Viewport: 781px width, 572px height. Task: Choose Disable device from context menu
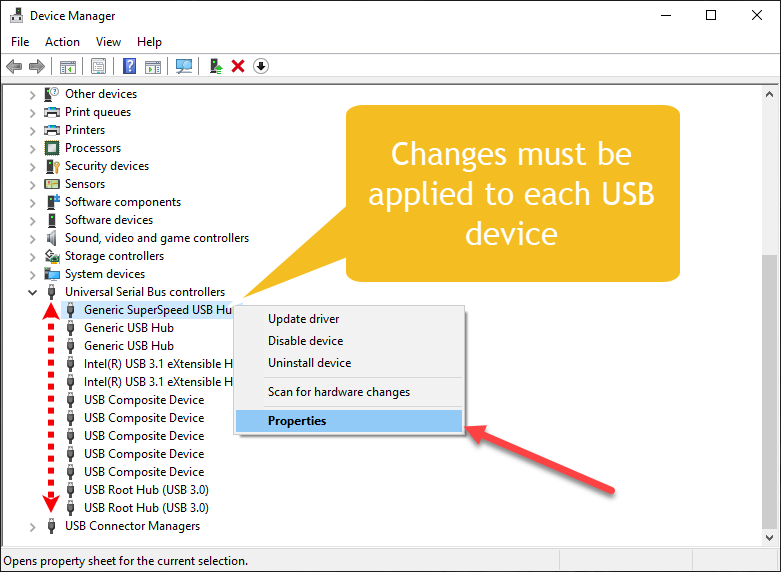[x=349, y=341]
